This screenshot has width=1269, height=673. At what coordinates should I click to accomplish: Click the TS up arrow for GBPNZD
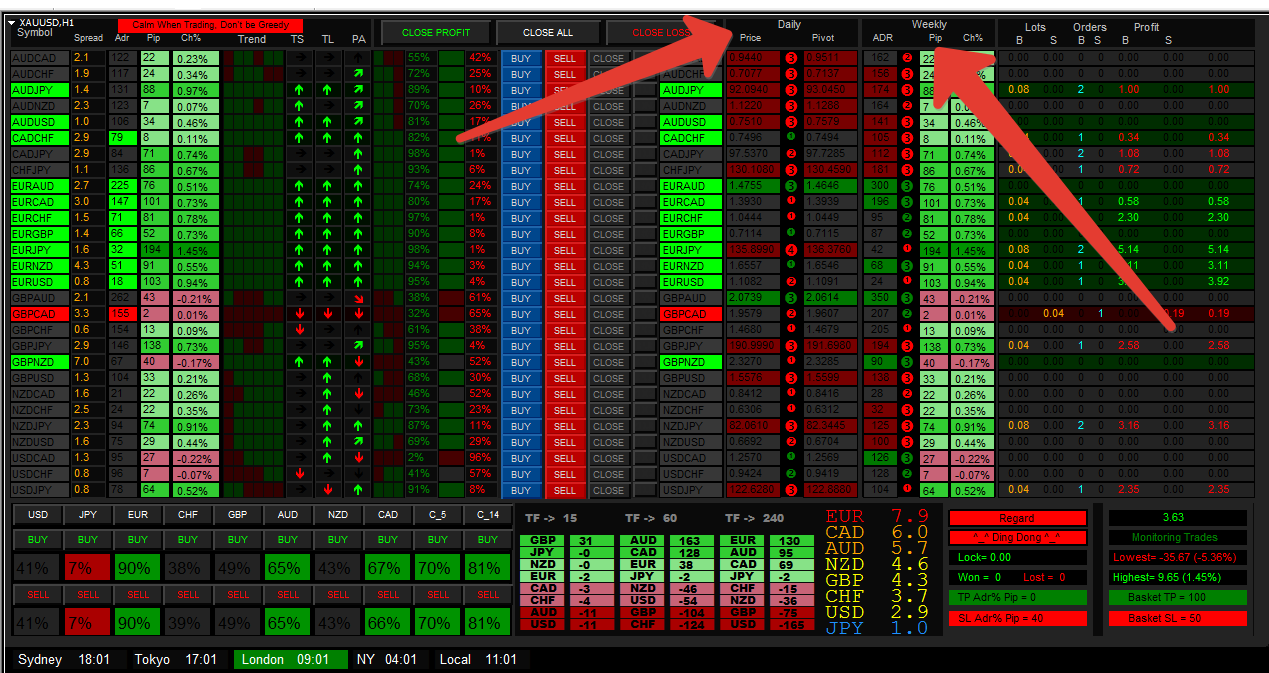click(298, 363)
